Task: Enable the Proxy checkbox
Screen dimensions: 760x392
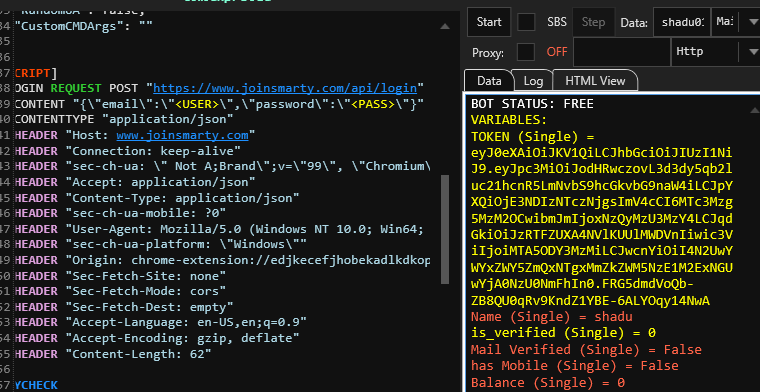Action: [x=526, y=52]
